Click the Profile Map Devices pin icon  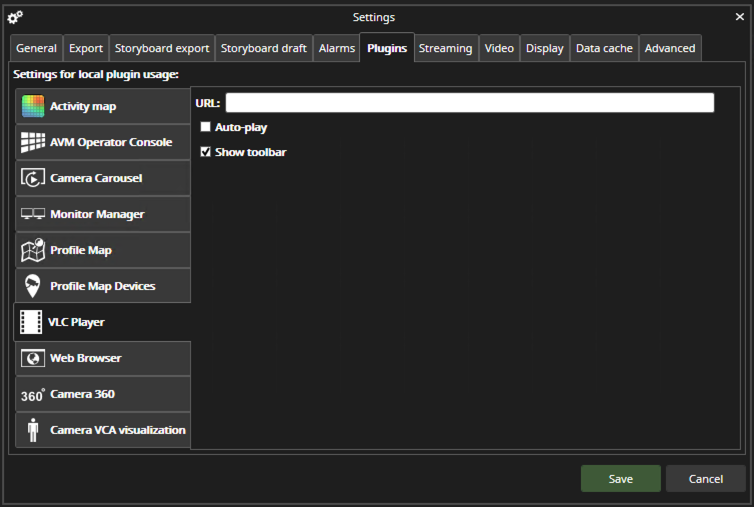33,286
